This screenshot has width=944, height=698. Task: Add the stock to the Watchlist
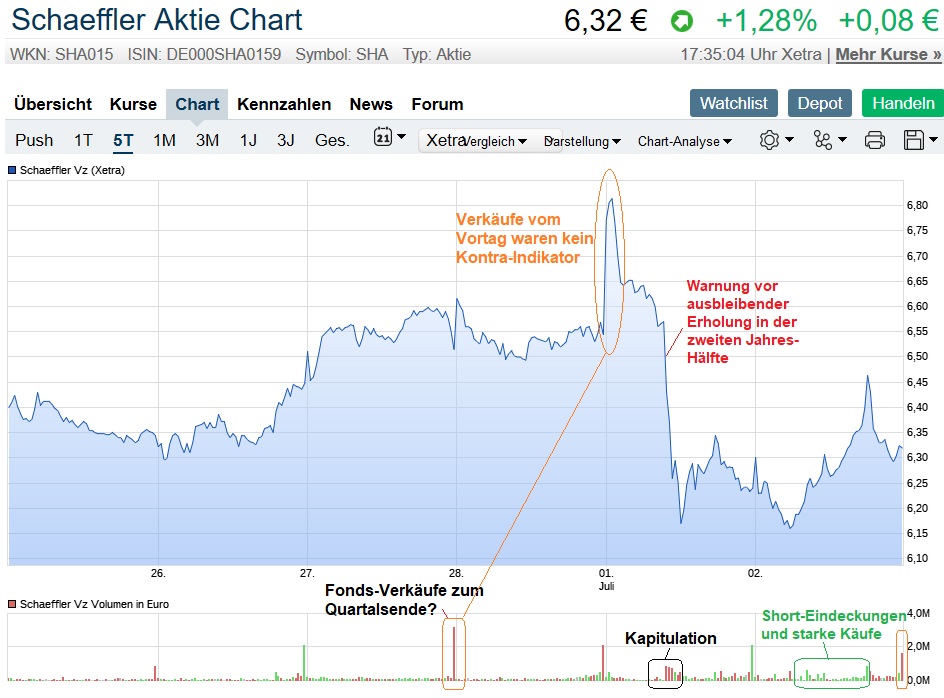(x=733, y=103)
